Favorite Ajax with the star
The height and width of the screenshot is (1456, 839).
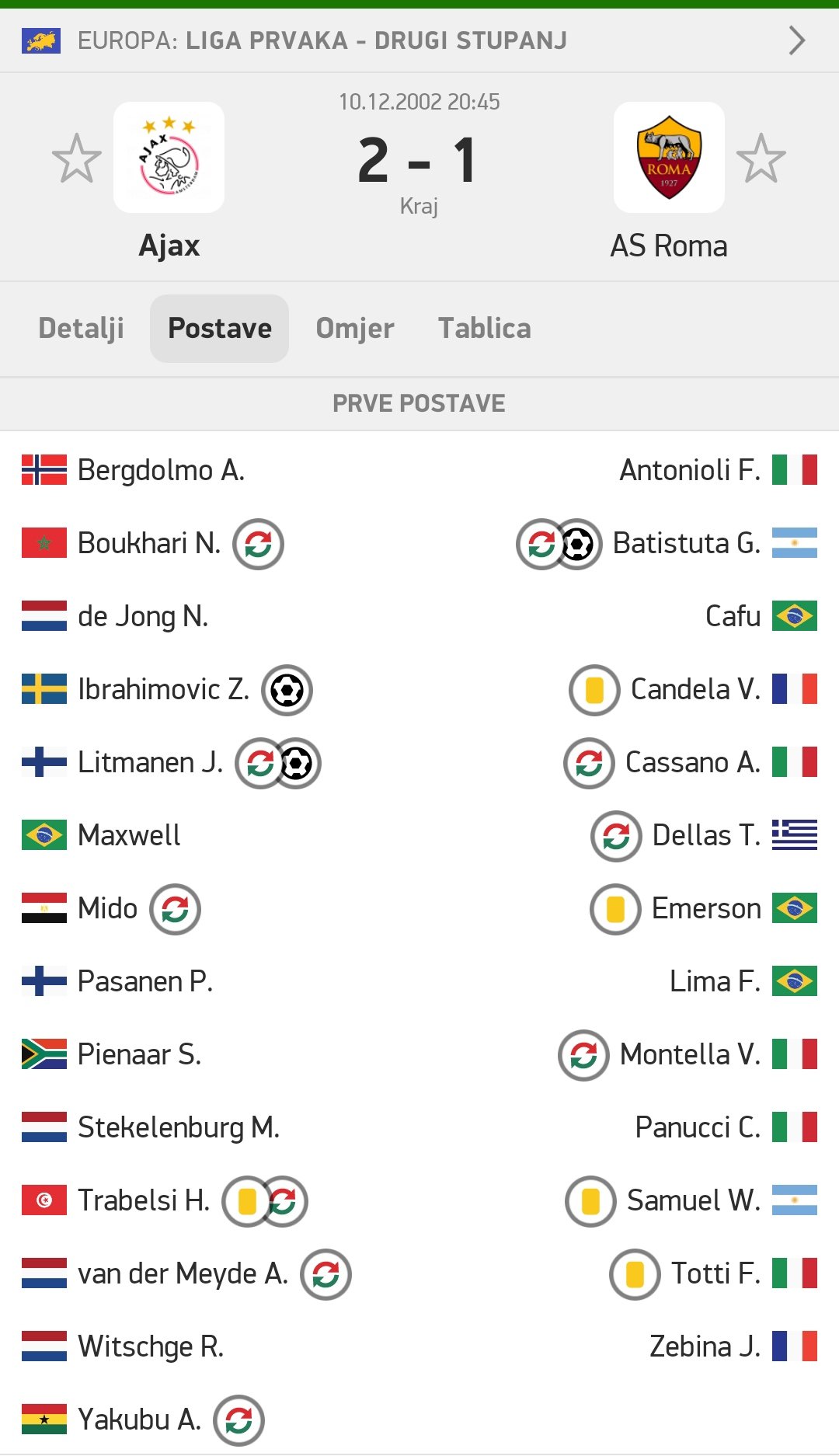tap(76, 158)
